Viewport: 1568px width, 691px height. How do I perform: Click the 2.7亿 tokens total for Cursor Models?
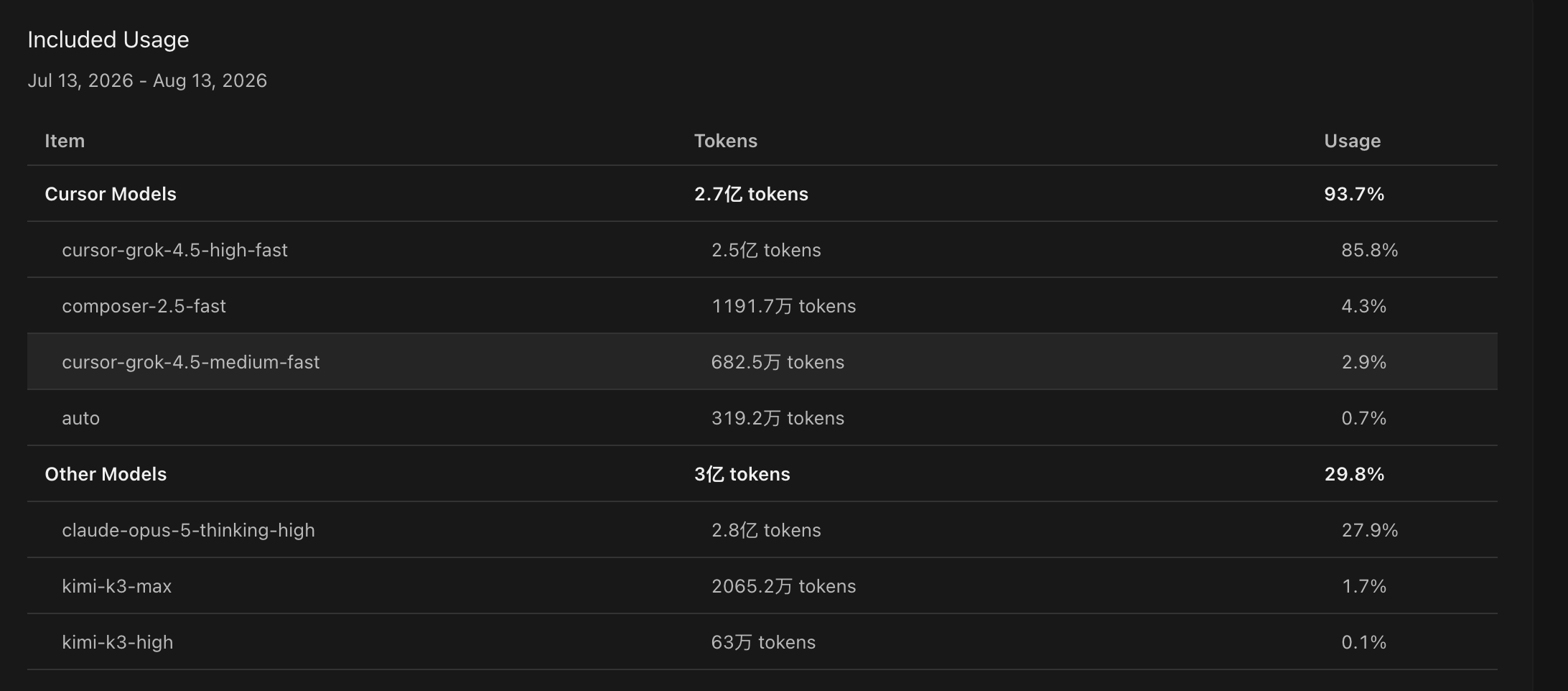pos(751,194)
